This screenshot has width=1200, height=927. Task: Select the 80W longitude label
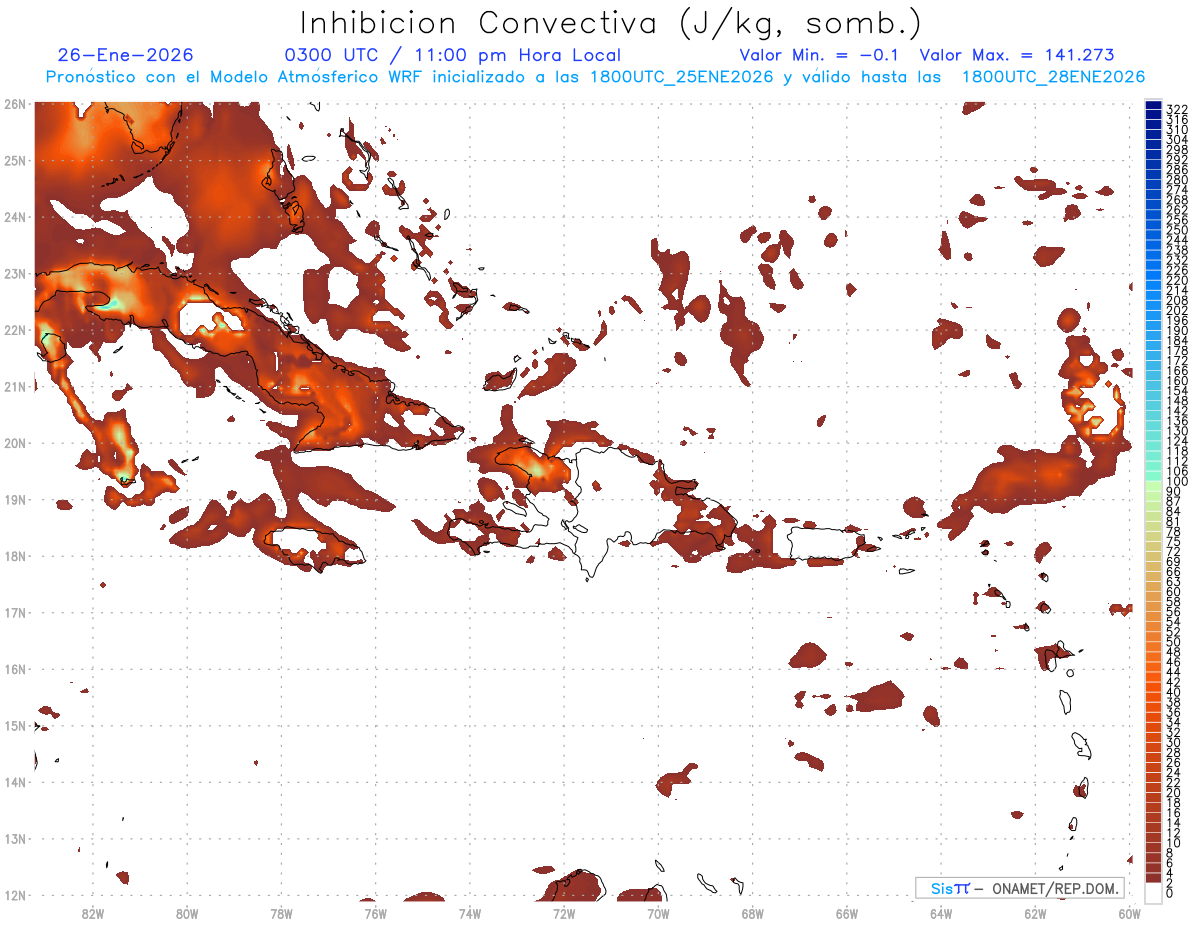187,913
